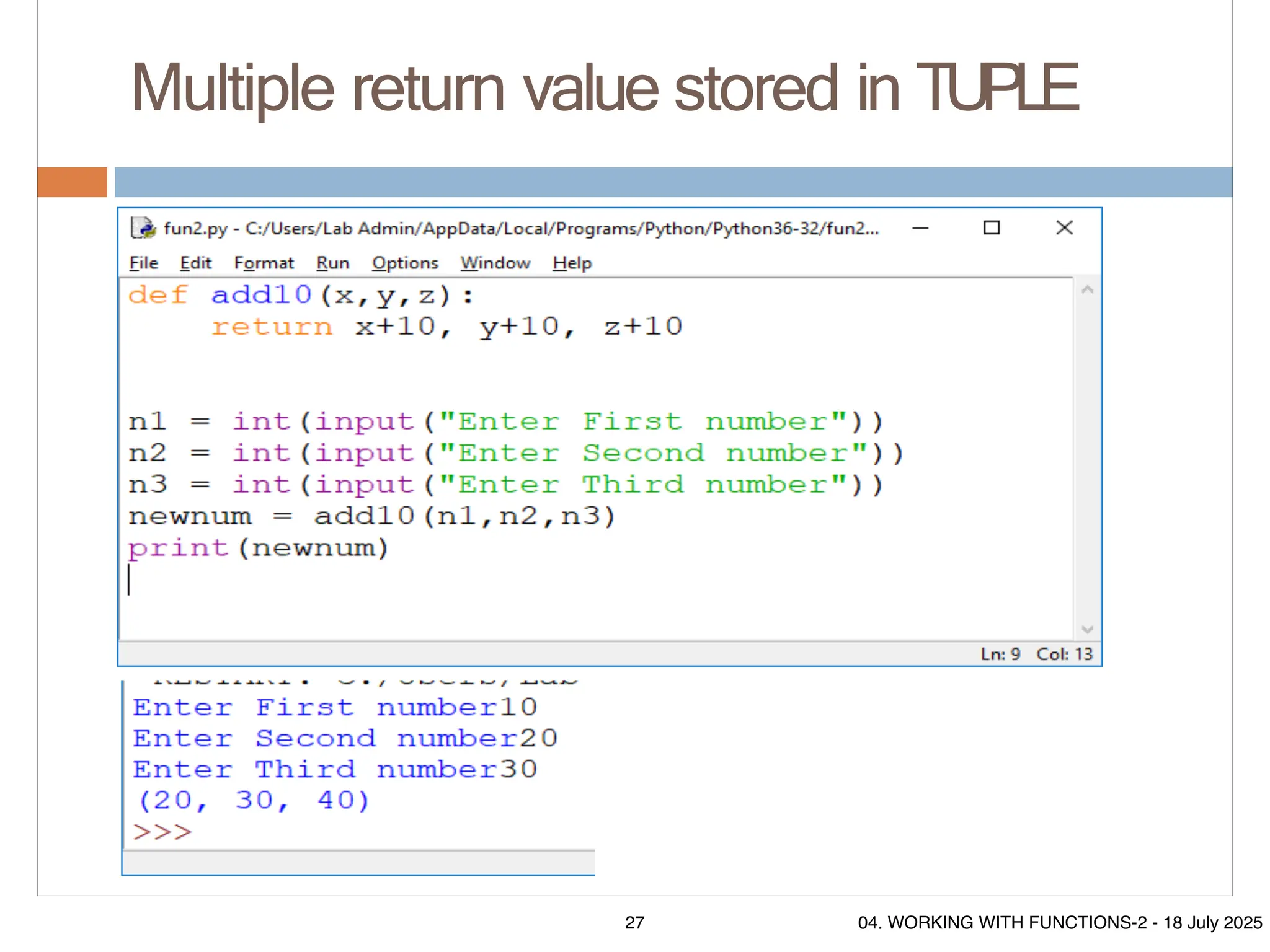
Task: Open the Run menu
Action: 332,263
